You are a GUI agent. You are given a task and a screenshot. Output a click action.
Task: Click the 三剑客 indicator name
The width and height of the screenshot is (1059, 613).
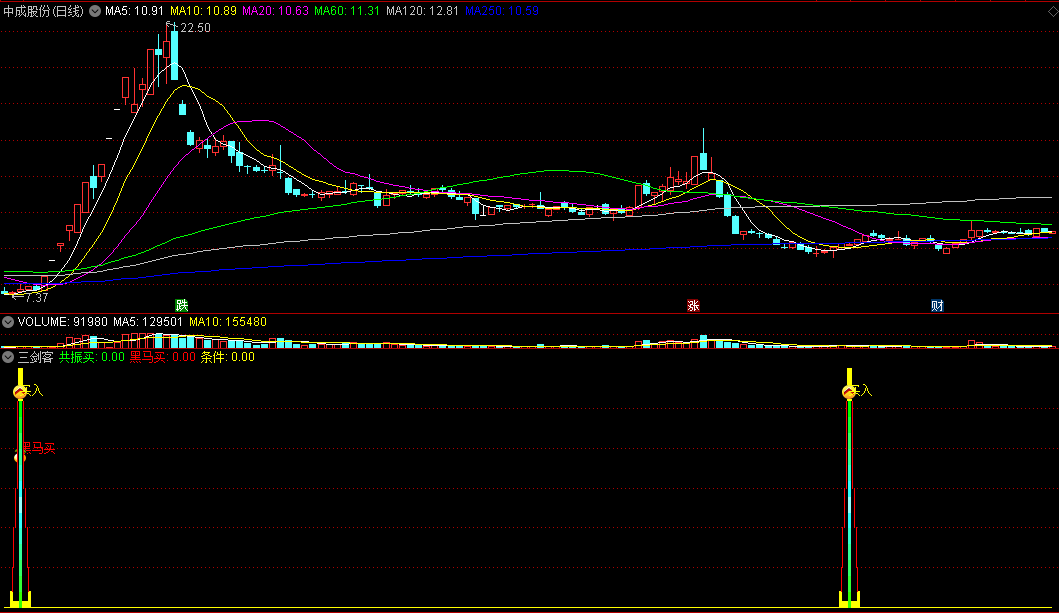35,357
